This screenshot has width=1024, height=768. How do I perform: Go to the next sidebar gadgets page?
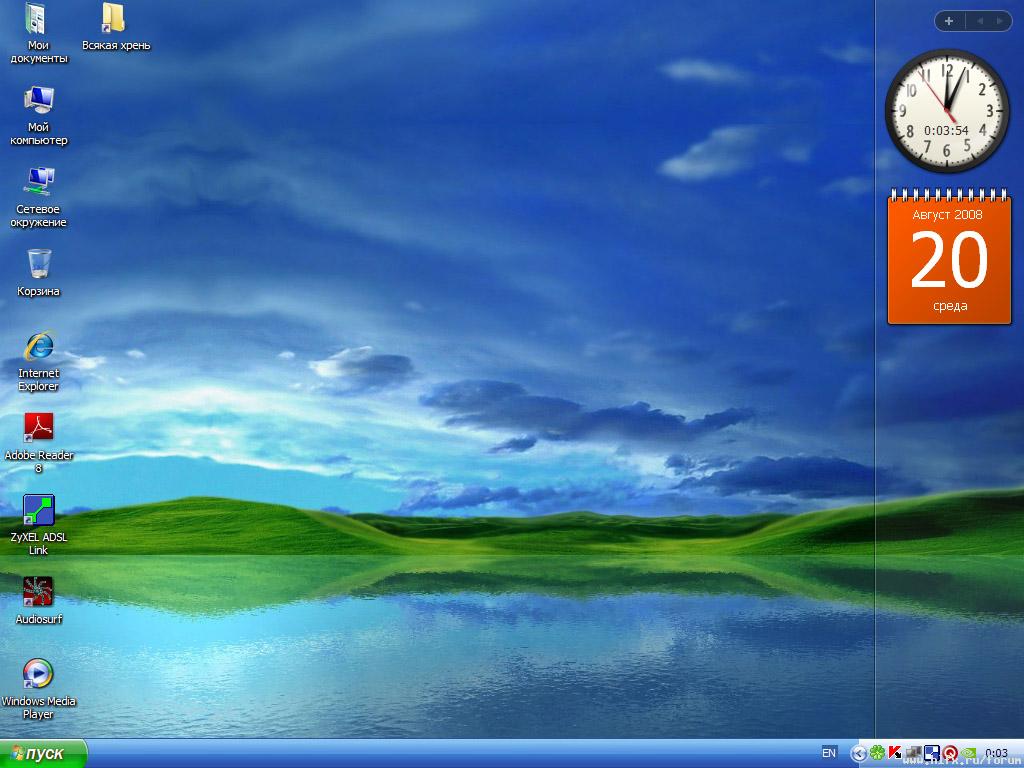tap(999, 21)
